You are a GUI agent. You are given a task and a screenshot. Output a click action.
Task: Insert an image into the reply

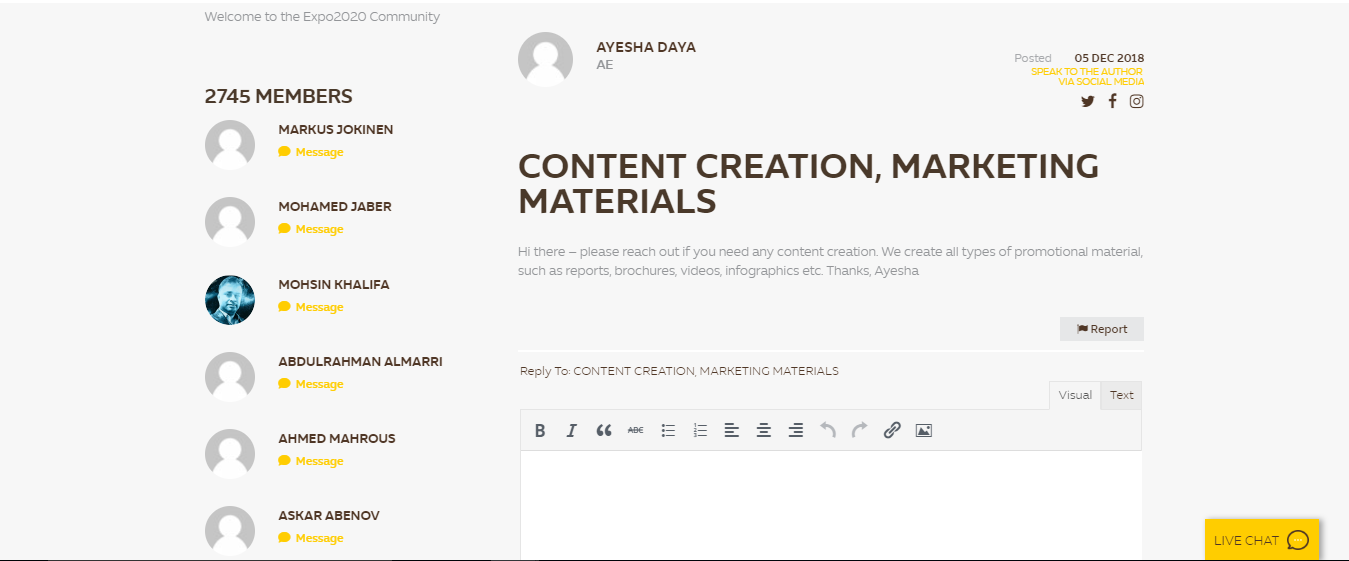pyautogui.click(x=924, y=431)
